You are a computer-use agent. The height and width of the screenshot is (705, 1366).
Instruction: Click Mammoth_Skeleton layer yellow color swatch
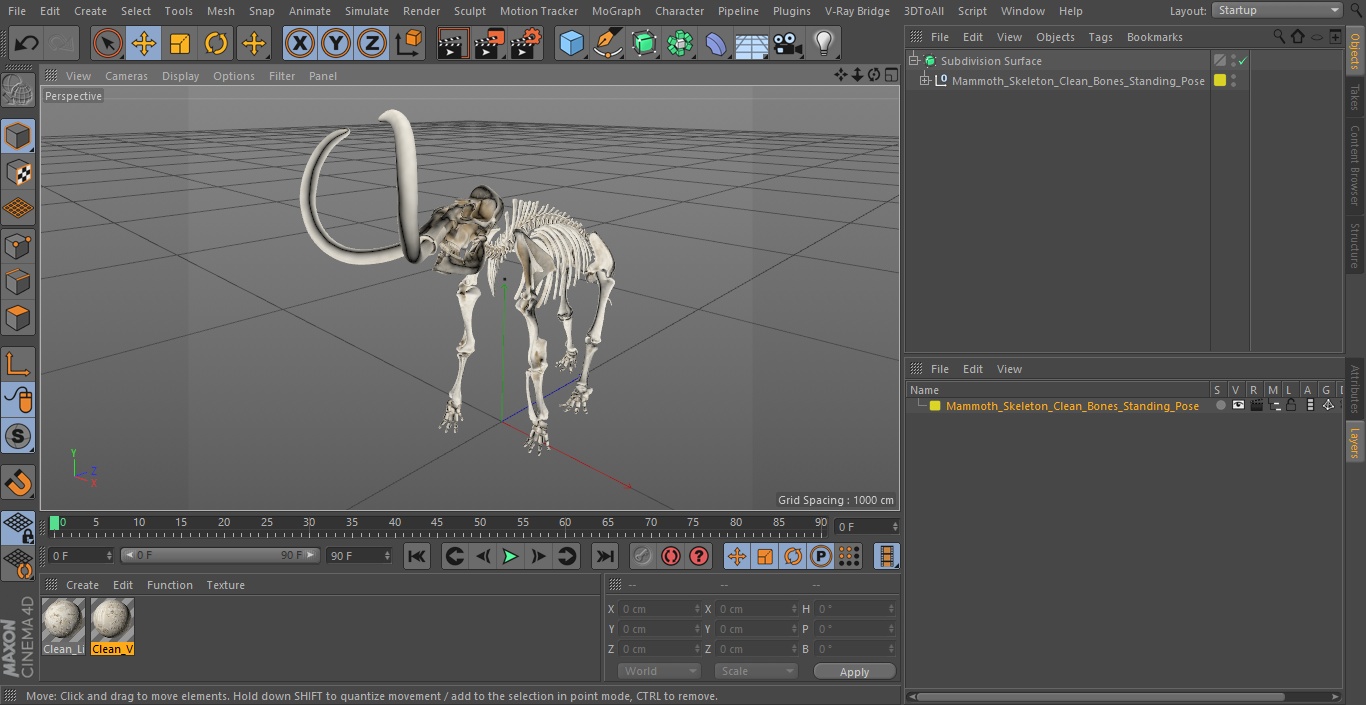point(935,406)
